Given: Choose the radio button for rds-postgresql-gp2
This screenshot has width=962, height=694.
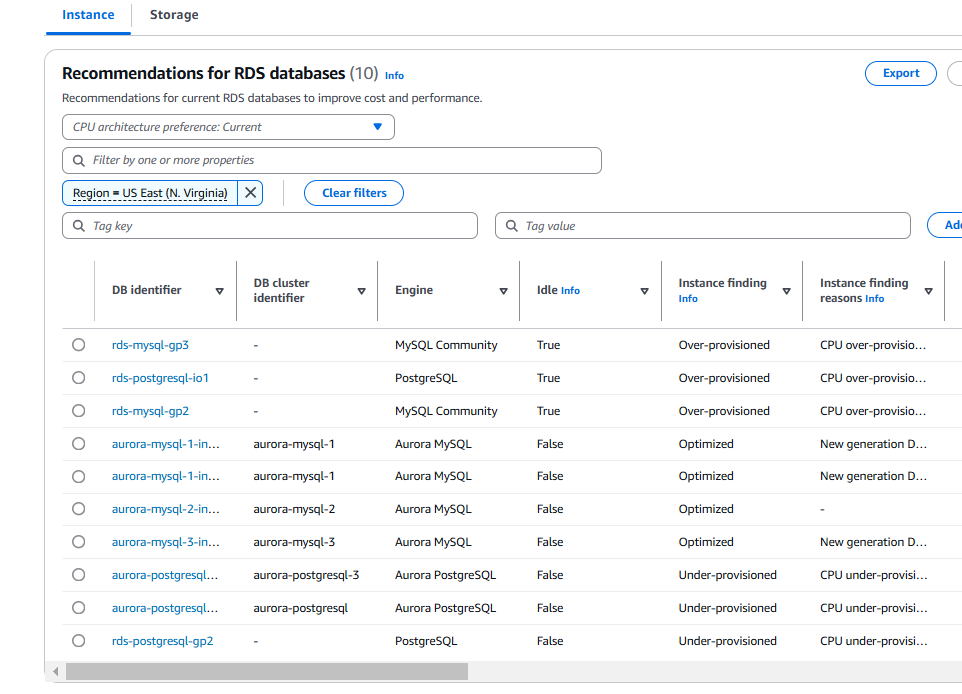Looking at the screenshot, I should point(78,640).
